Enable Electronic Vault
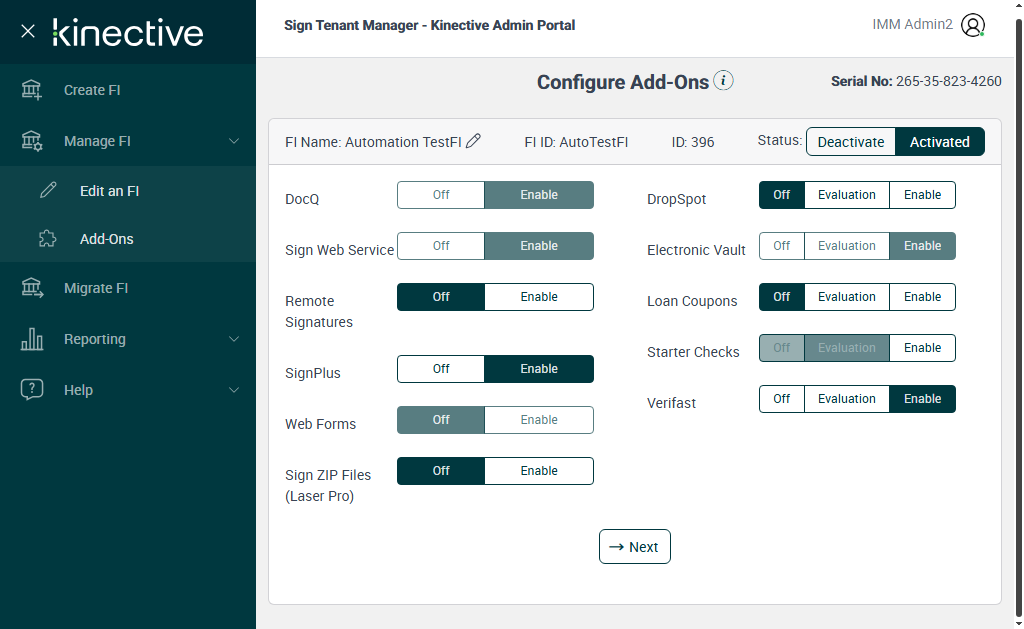 (x=922, y=246)
